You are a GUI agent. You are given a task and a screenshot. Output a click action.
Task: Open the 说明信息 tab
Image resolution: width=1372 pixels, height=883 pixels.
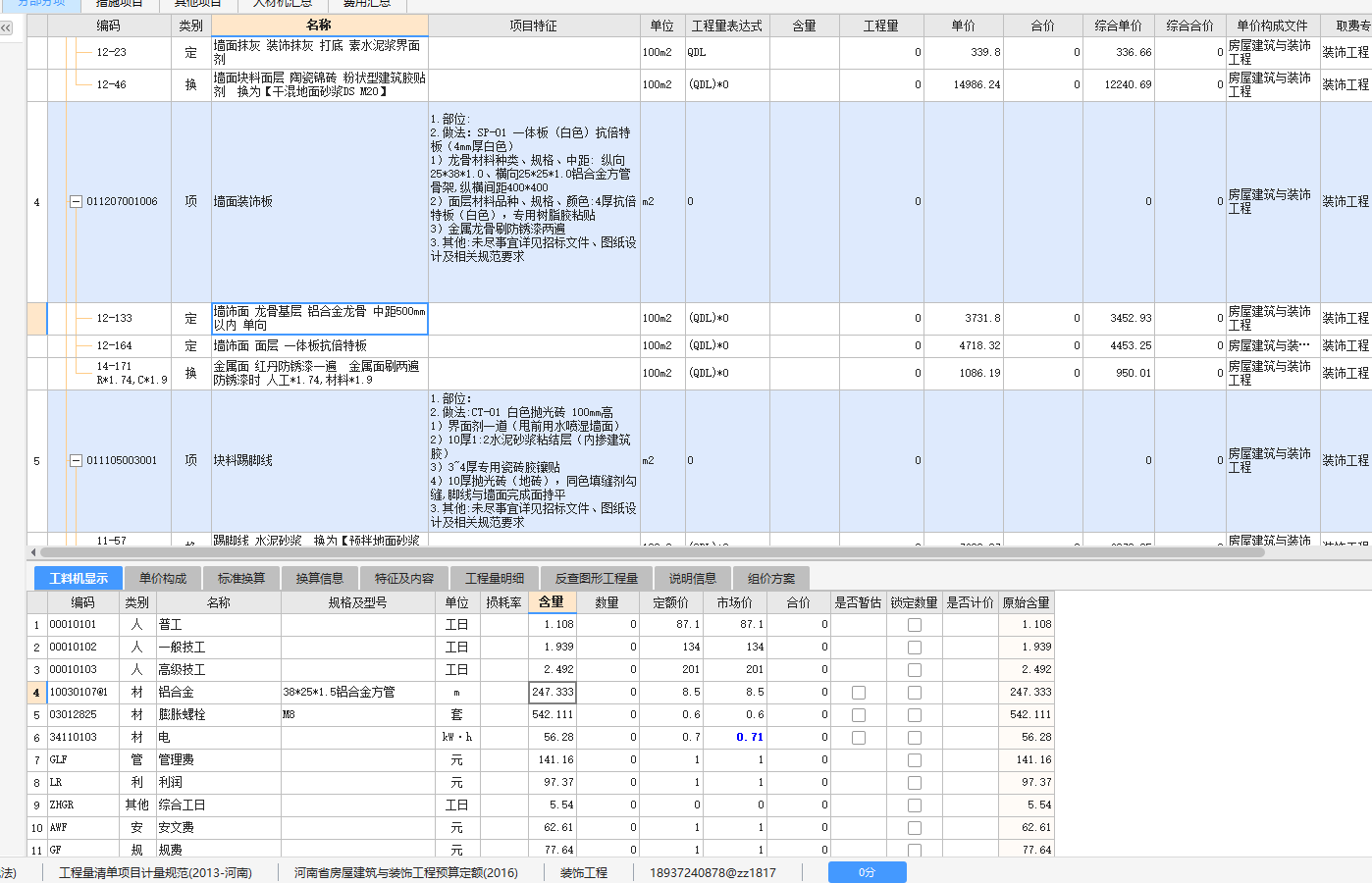click(693, 578)
